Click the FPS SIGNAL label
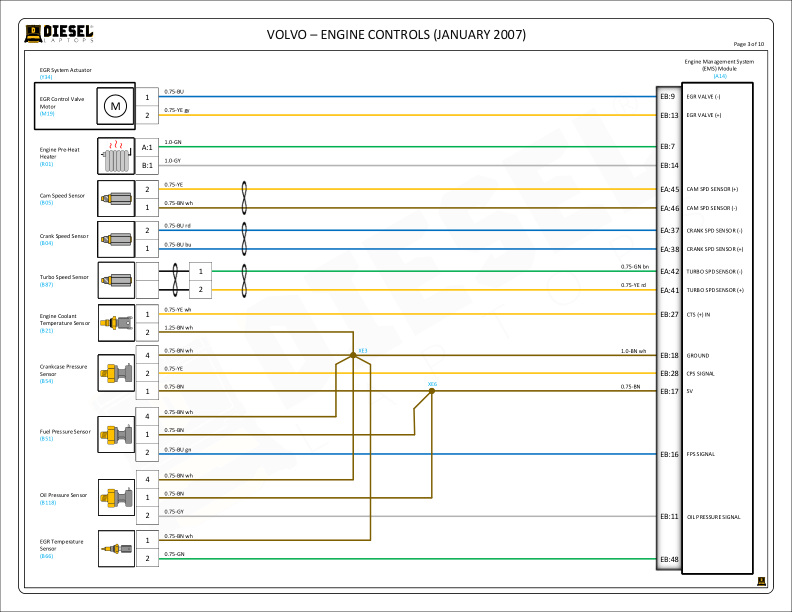The height and width of the screenshot is (612, 792). pyautogui.click(x=701, y=454)
